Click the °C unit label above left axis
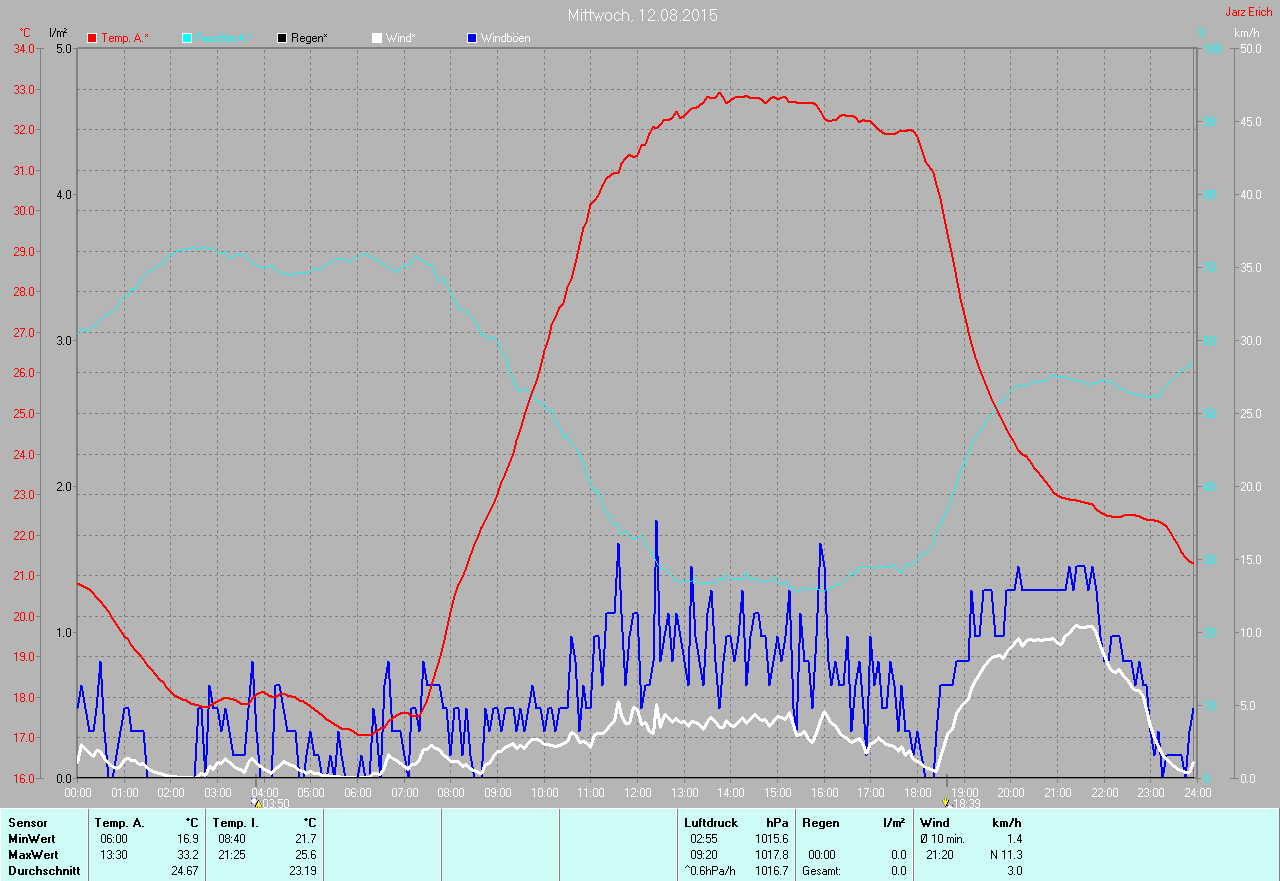 [x=25, y=33]
